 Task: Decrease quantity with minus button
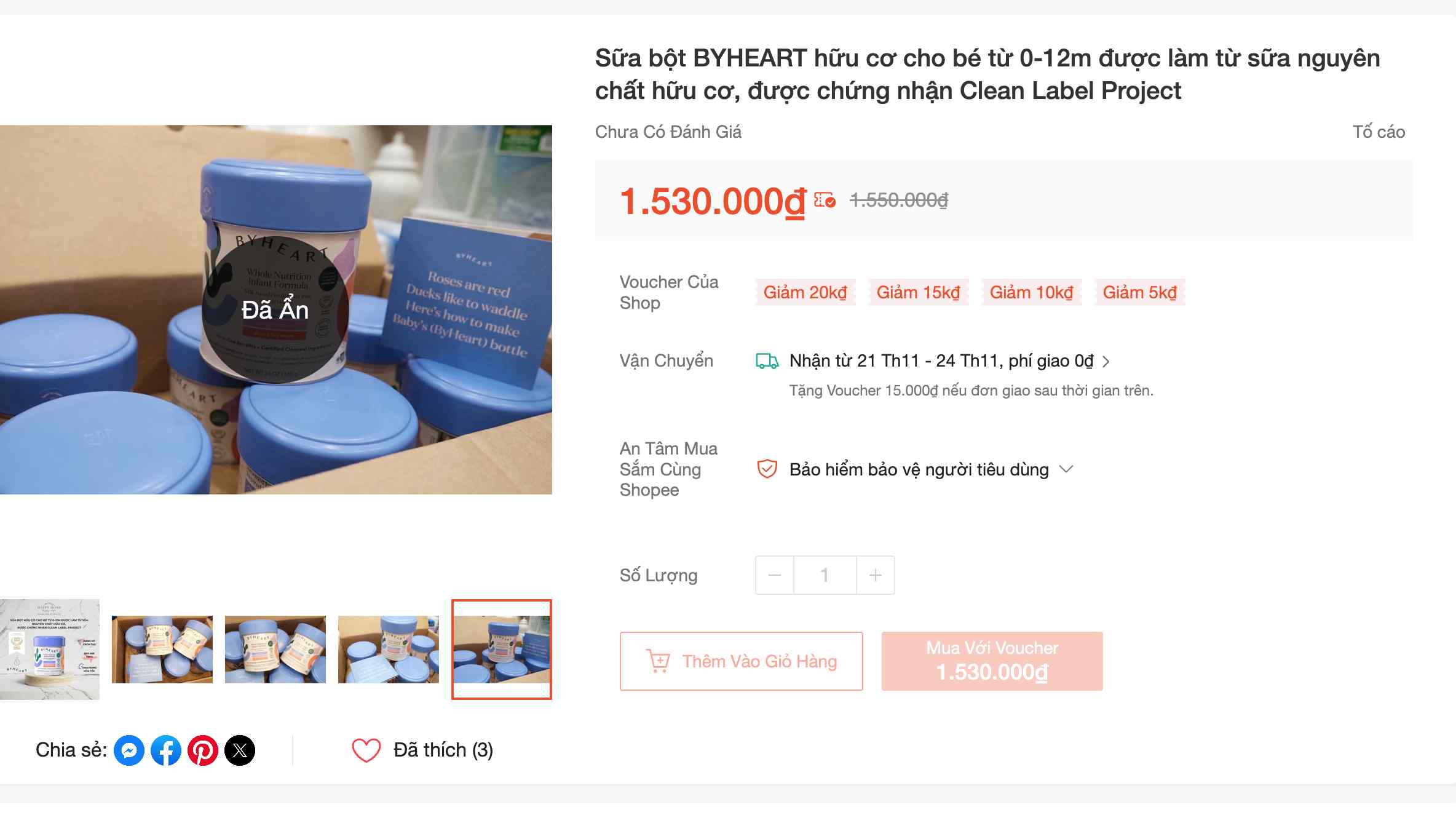pyautogui.click(x=775, y=575)
